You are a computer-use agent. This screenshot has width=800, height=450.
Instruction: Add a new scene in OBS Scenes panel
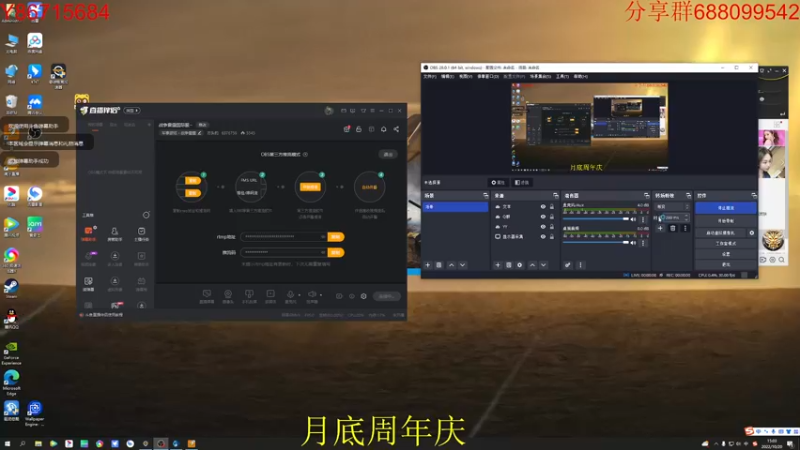(428, 265)
